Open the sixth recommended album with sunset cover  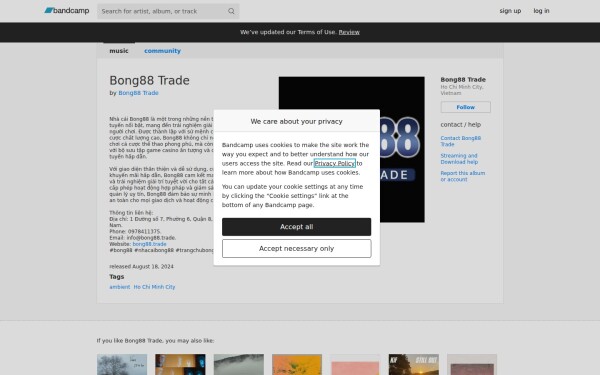(414, 364)
